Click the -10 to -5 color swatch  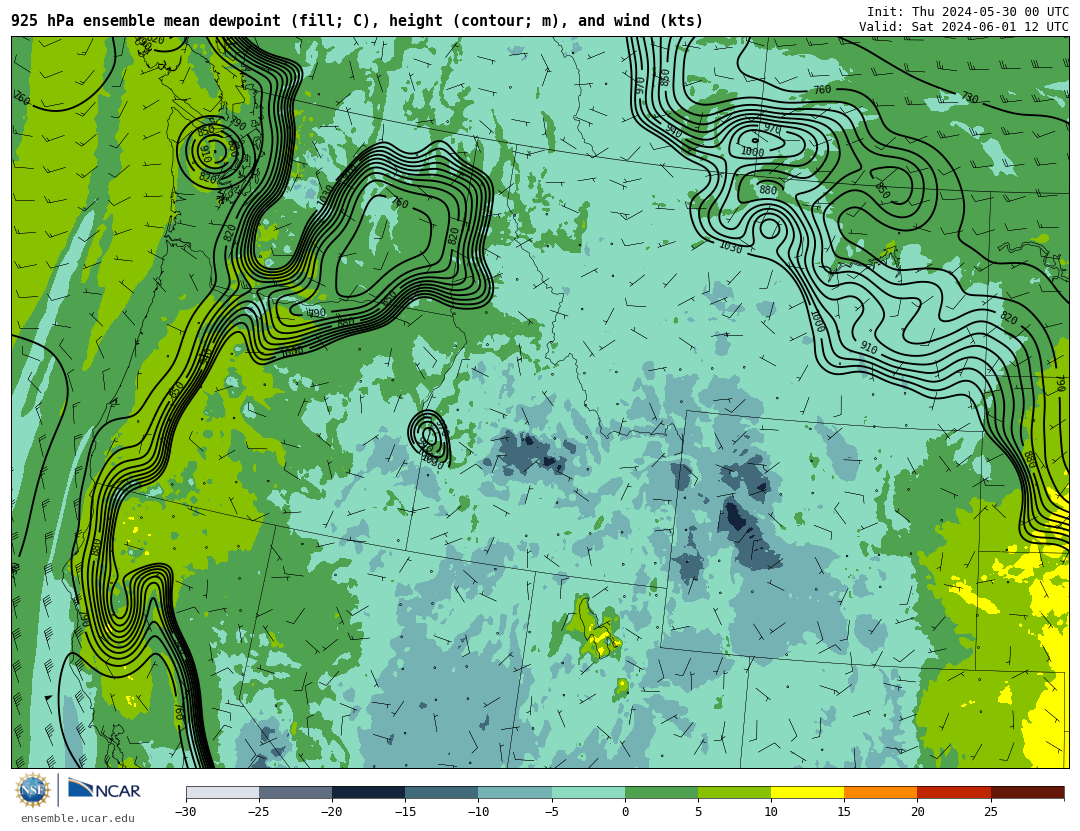pyautogui.click(x=515, y=792)
